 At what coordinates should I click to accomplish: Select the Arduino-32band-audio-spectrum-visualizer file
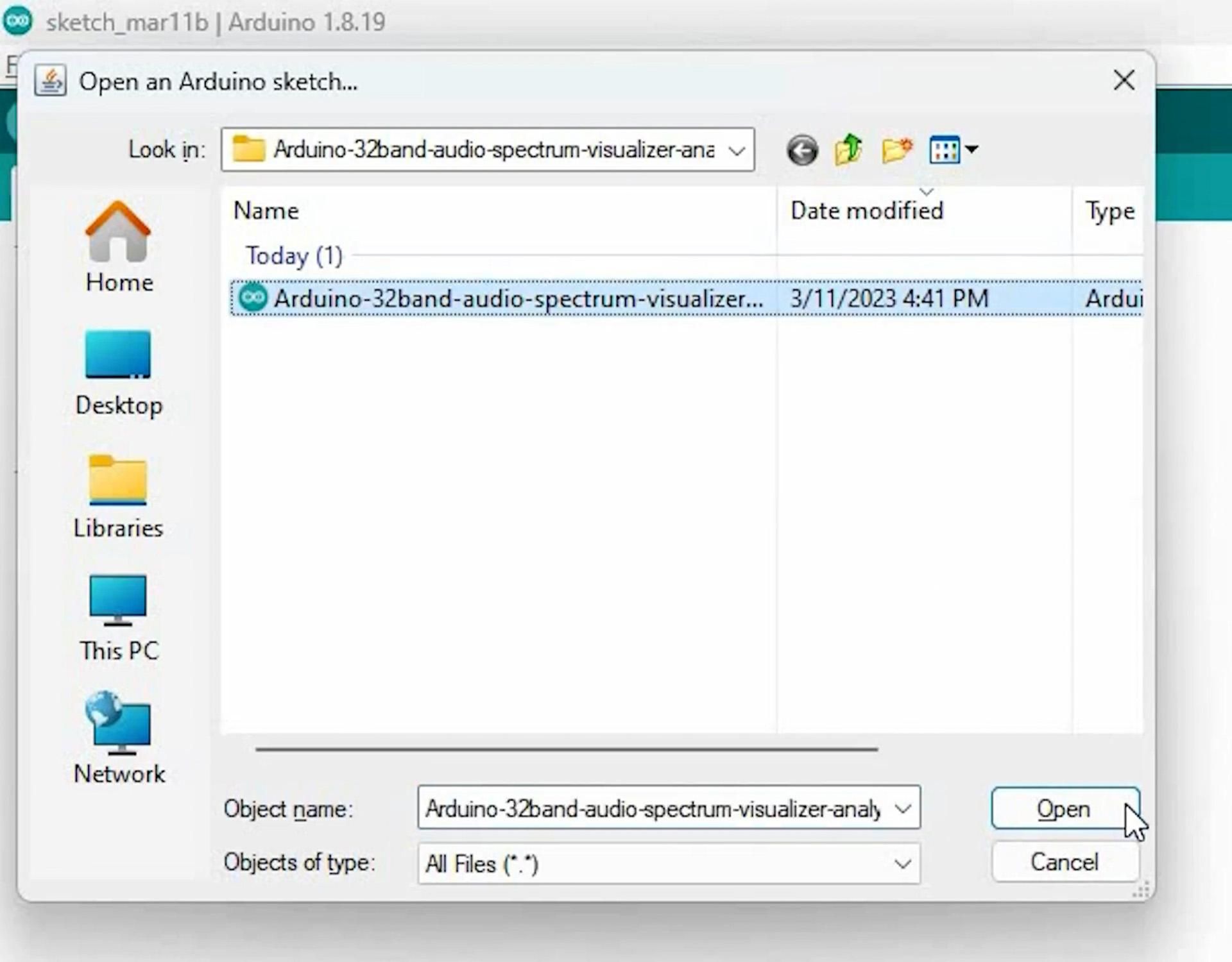click(686, 298)
